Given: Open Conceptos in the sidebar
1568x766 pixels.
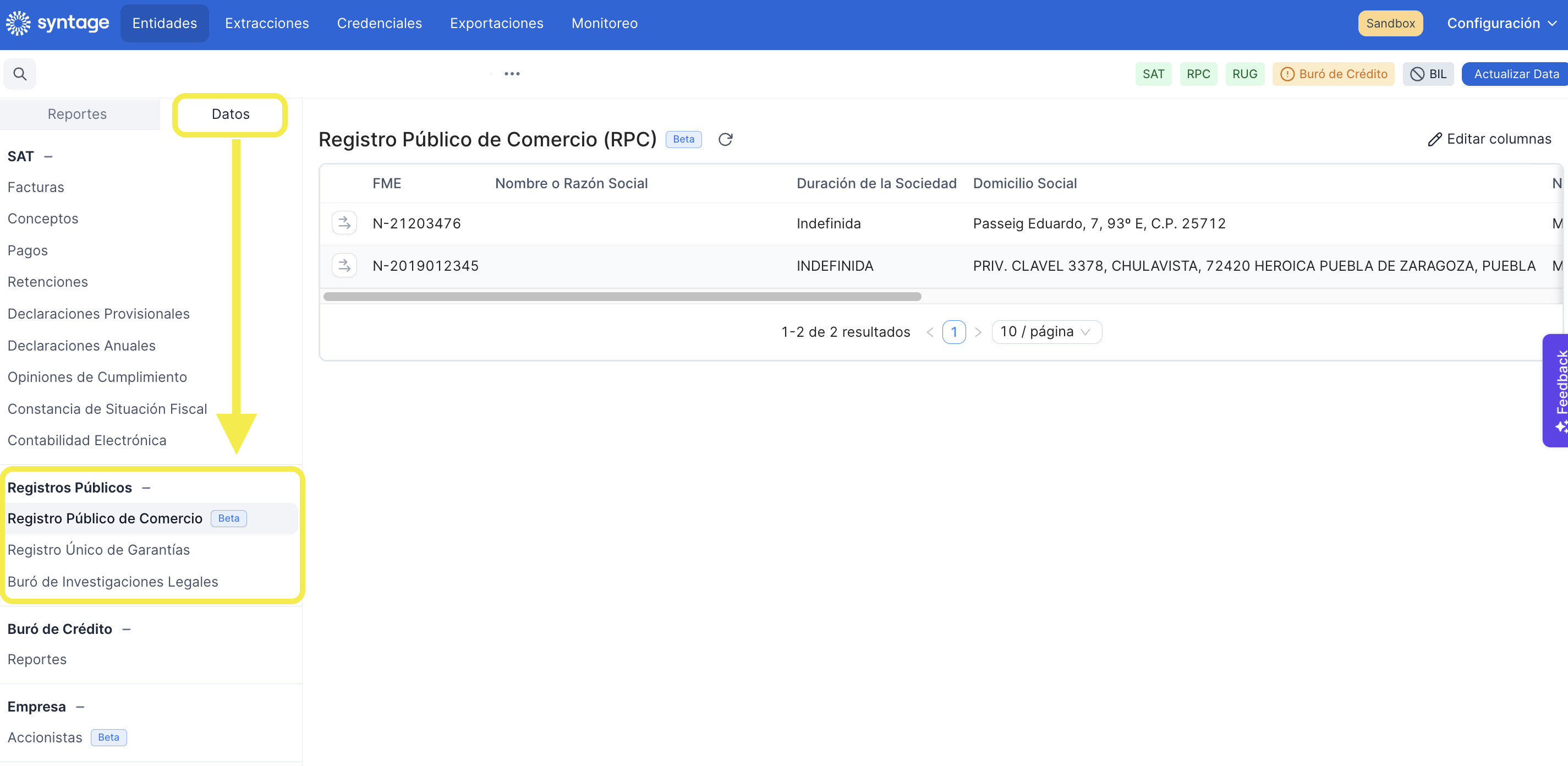Looking at the screenshot, I should pos(42,218).
